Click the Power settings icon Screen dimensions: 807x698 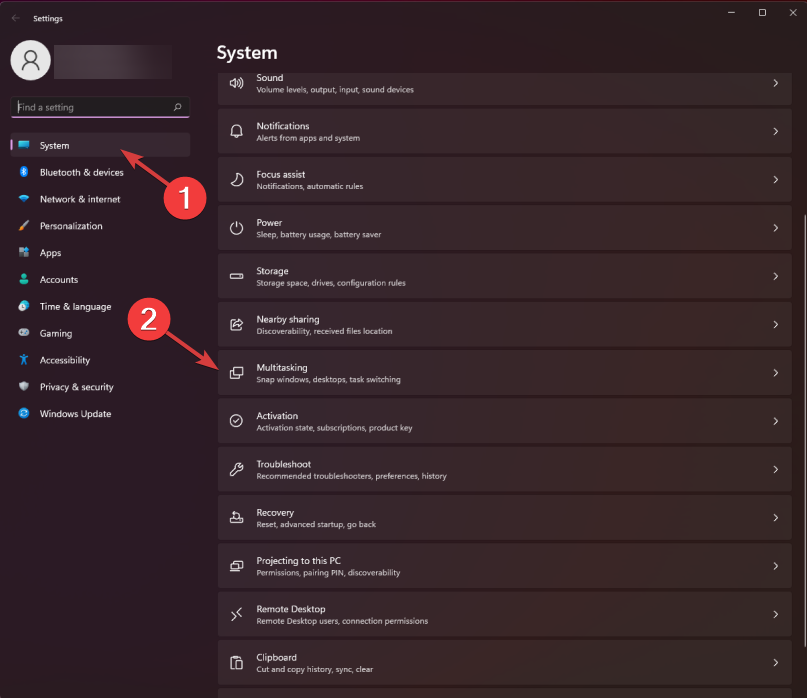click(x=236, y=227)
